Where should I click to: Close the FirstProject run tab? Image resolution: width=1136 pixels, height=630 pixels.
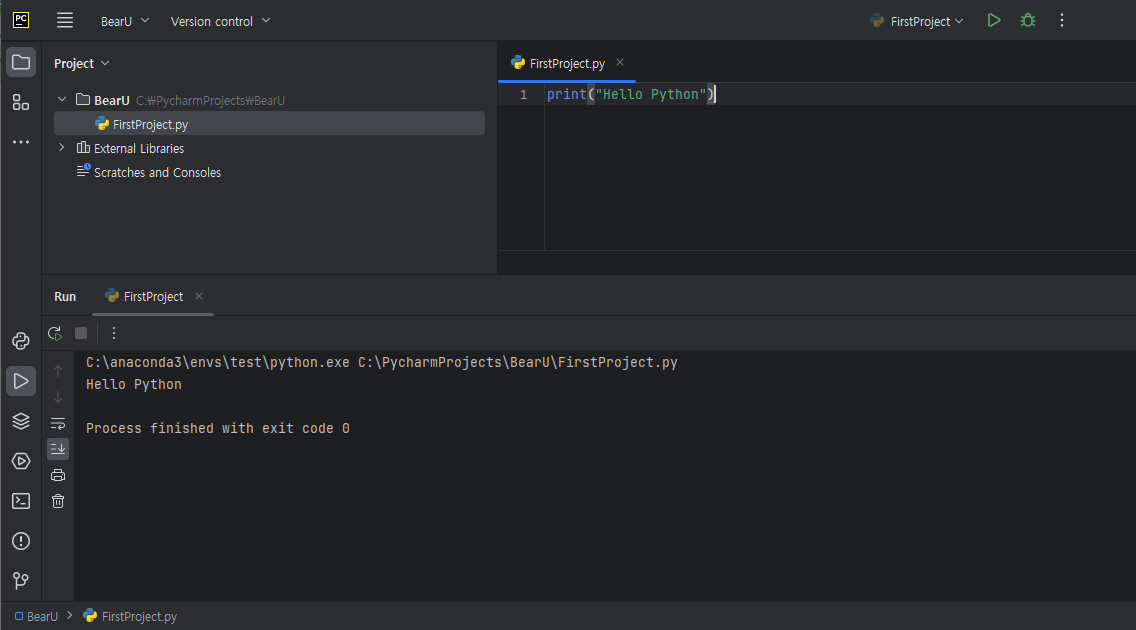point(199,296)
